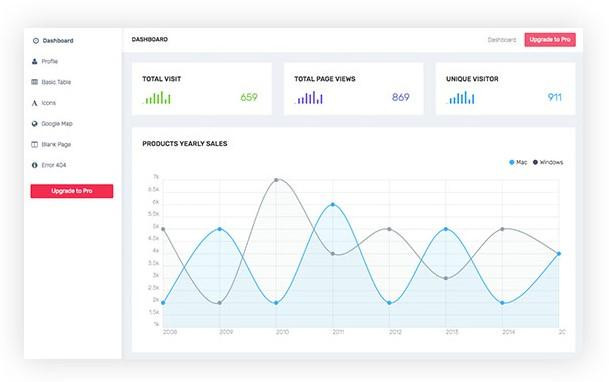The width and height of the screenshot is (609, 382).
Task: Click the 7k y-axis label
Action: click(x=156, y=177)
